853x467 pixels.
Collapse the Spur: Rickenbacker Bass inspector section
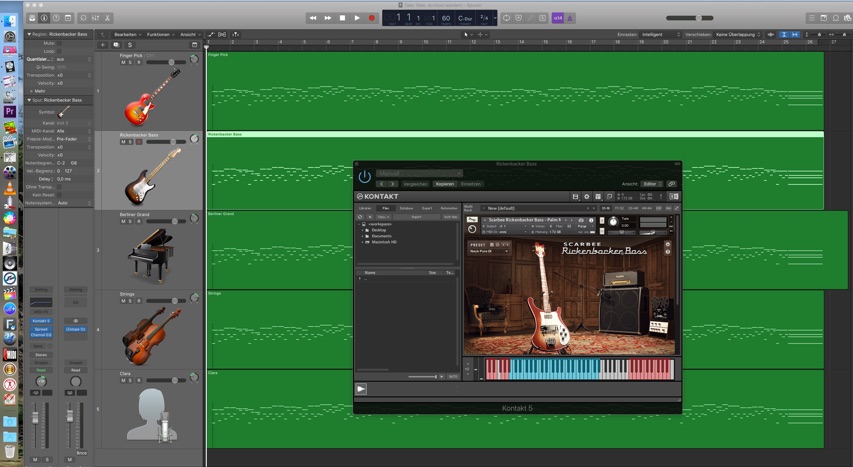(x=29, y=100)
